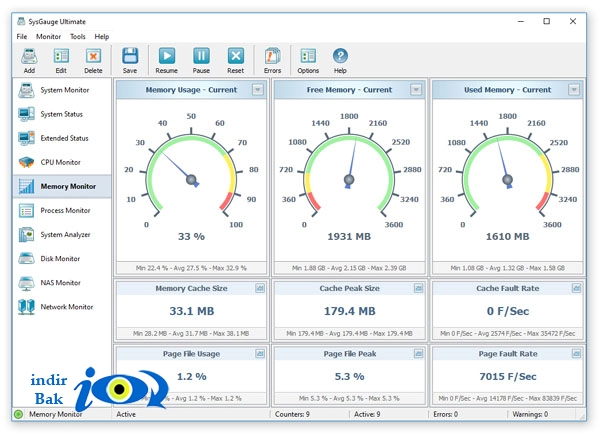Click the 179.4 MB cache peak value

(x=350, y=311)
